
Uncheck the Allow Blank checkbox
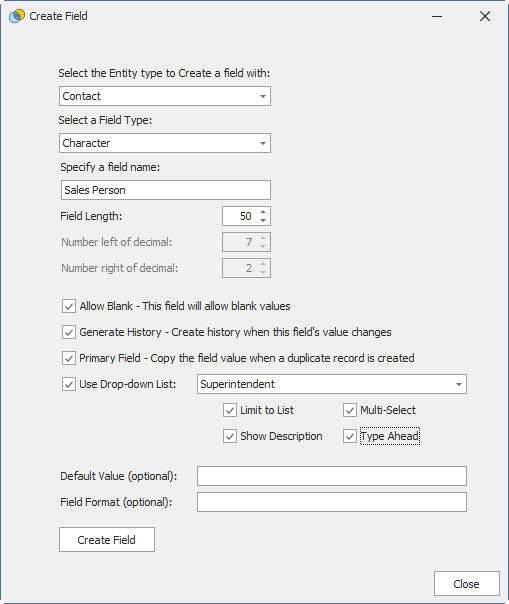click(69, 306)
